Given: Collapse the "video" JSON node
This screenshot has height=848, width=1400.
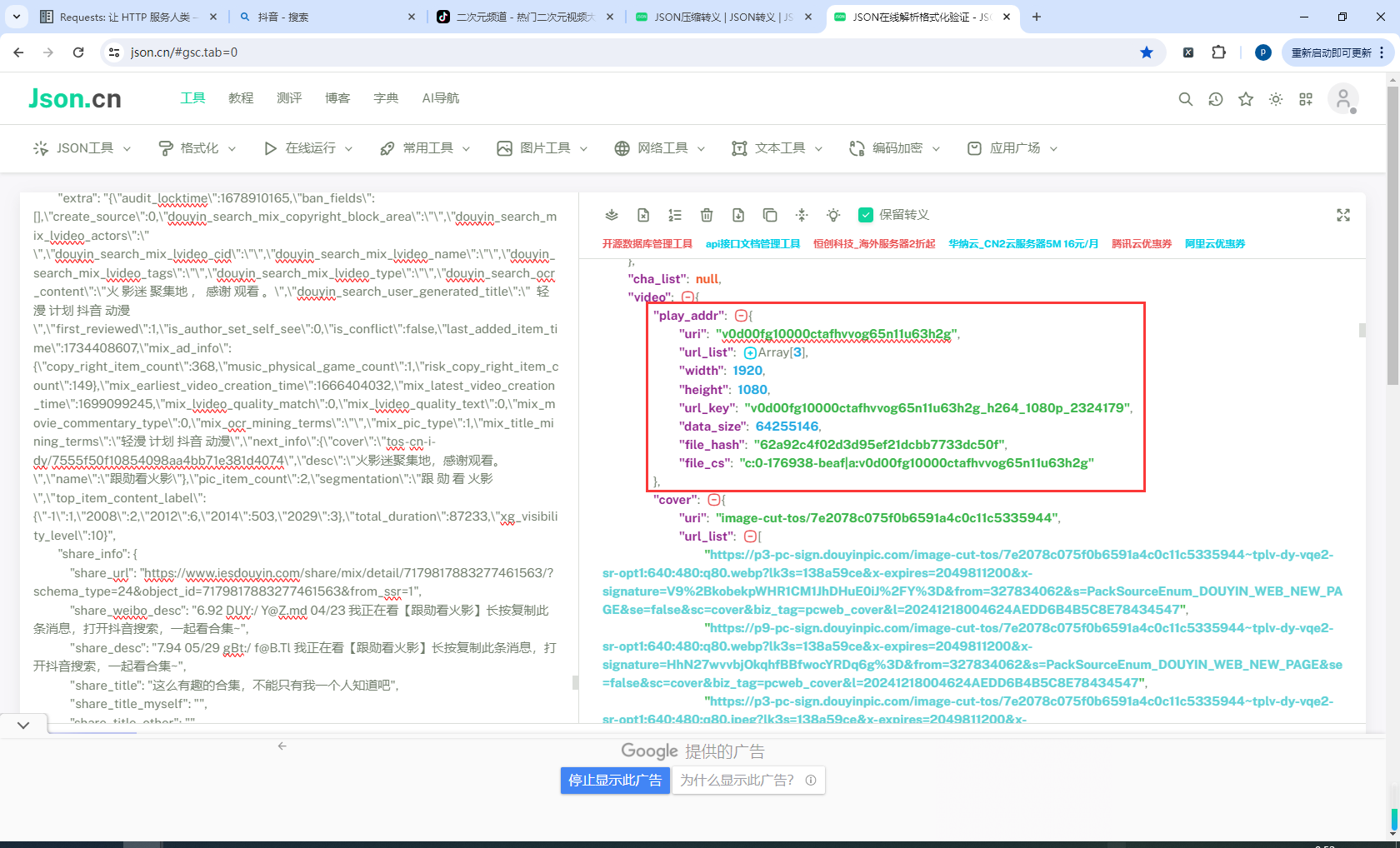Looking at the screenshot, I should click(688, 297).
